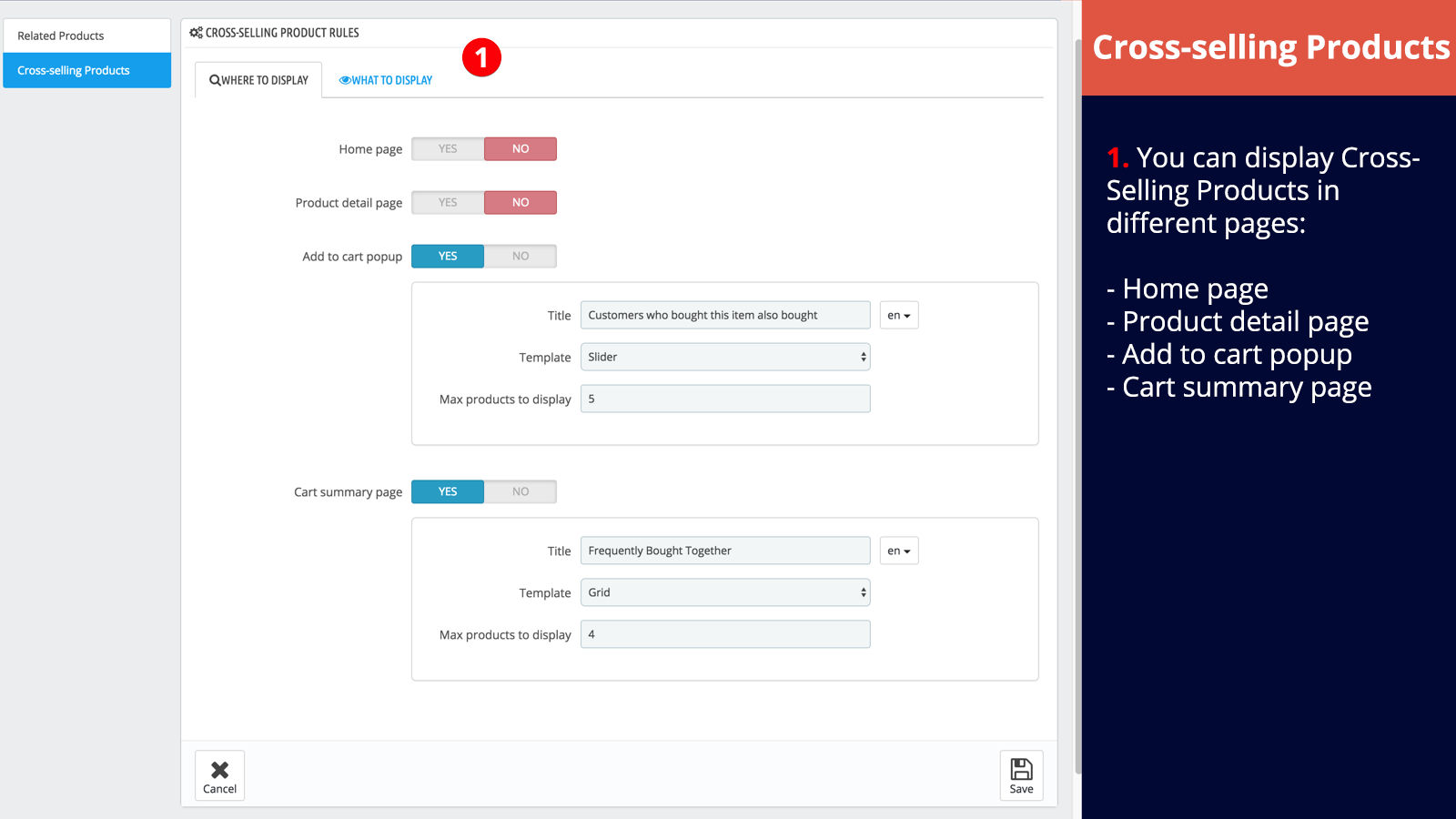Open Related Products in the sidebar
The height and width of the screenshot is (819, 1456).
tap(87, 35)
